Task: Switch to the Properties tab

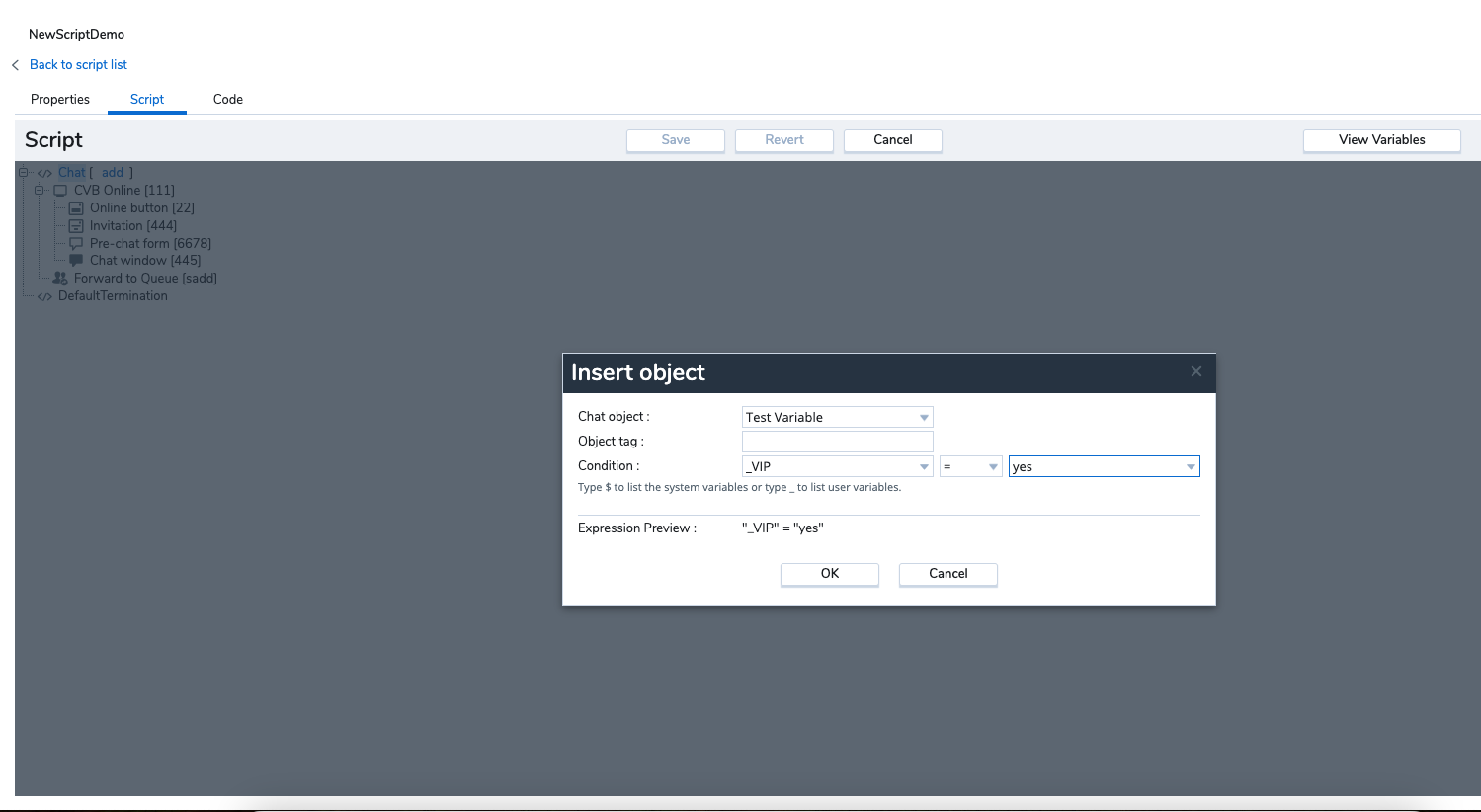Action: [60, 99]
